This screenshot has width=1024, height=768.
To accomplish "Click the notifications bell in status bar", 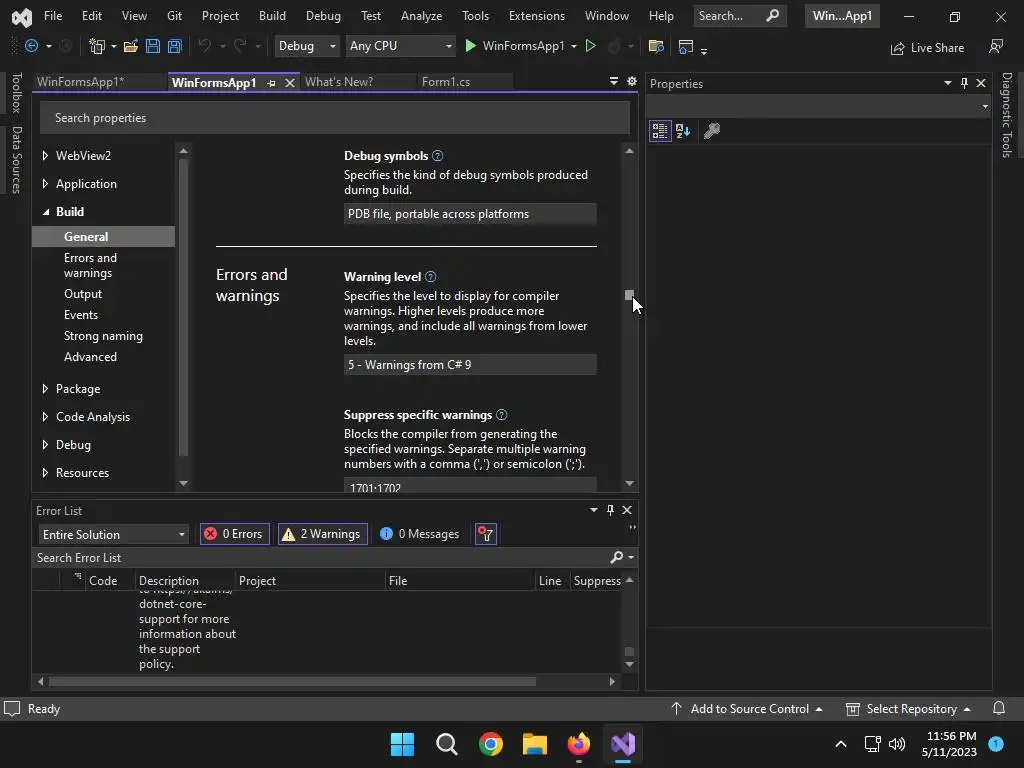I will coord(999,709).
